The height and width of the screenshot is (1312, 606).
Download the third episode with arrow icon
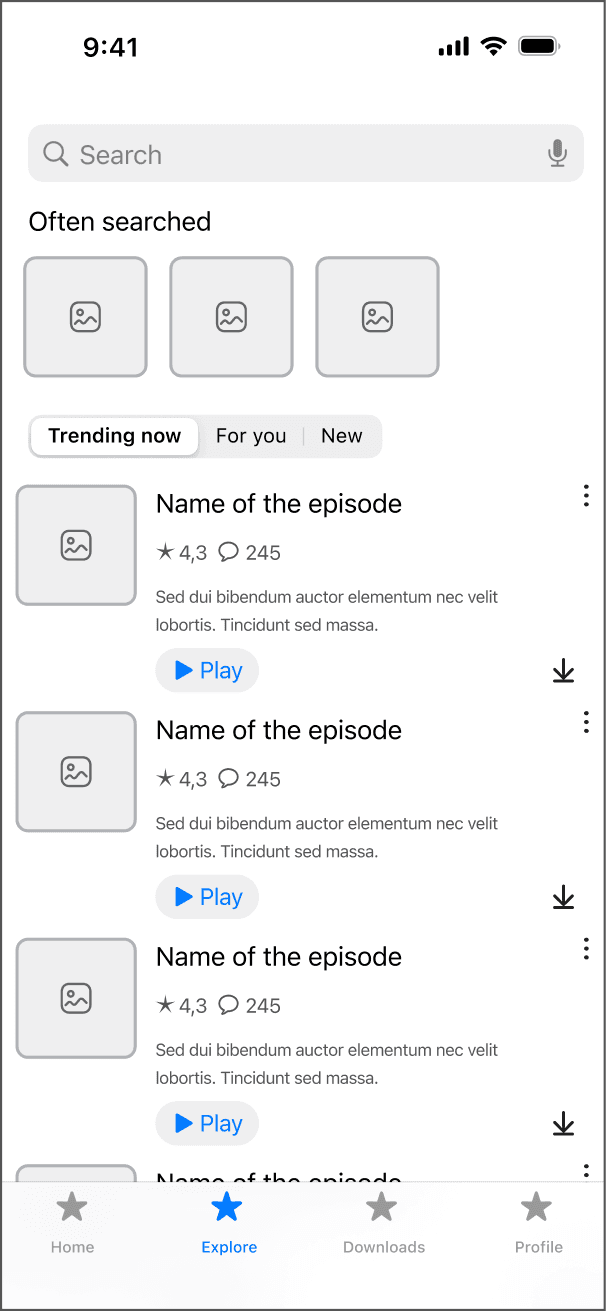pos(564,1123)
